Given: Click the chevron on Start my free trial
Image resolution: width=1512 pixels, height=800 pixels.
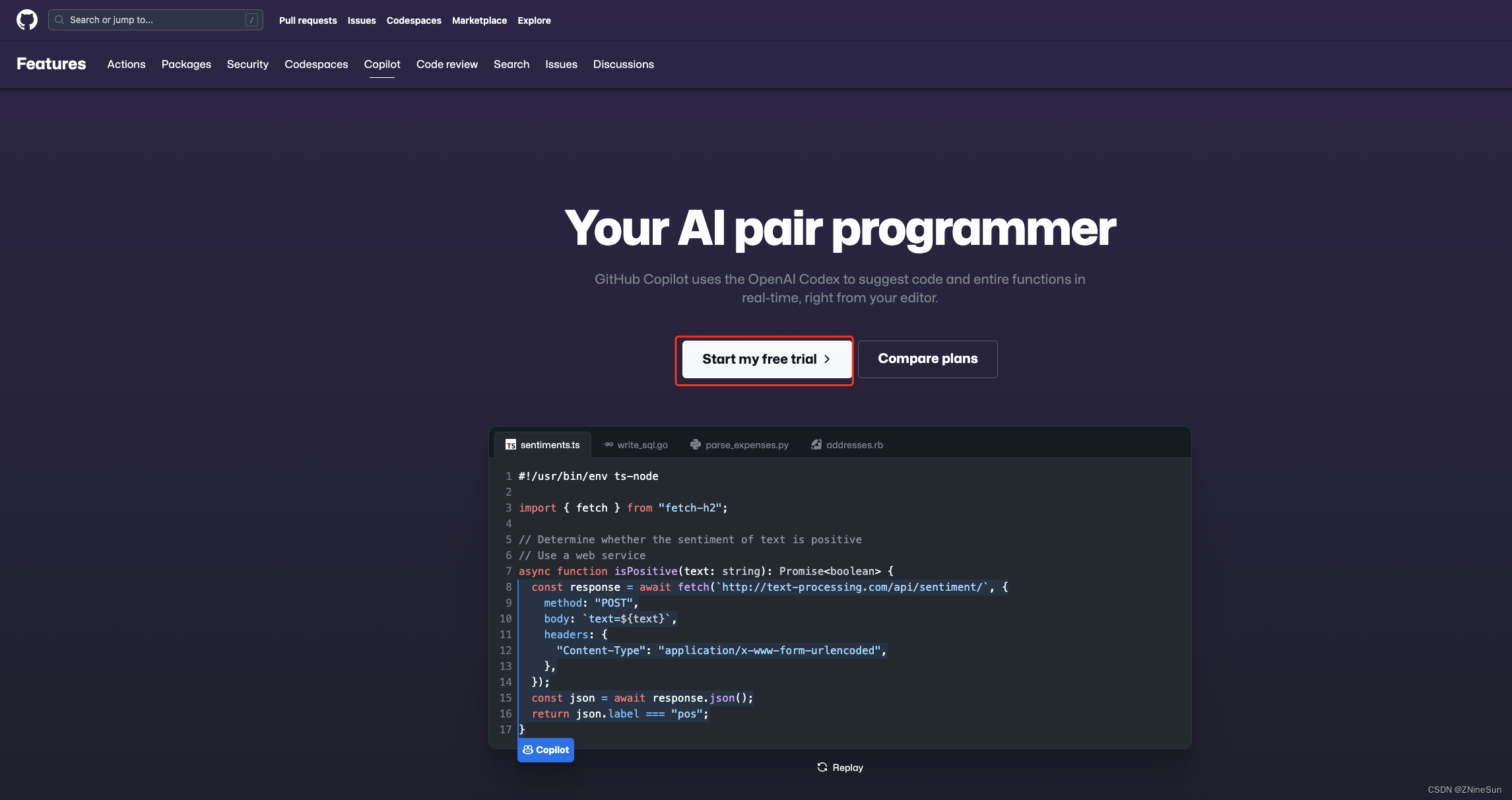Looking at the screenshot, I should 827,359.
